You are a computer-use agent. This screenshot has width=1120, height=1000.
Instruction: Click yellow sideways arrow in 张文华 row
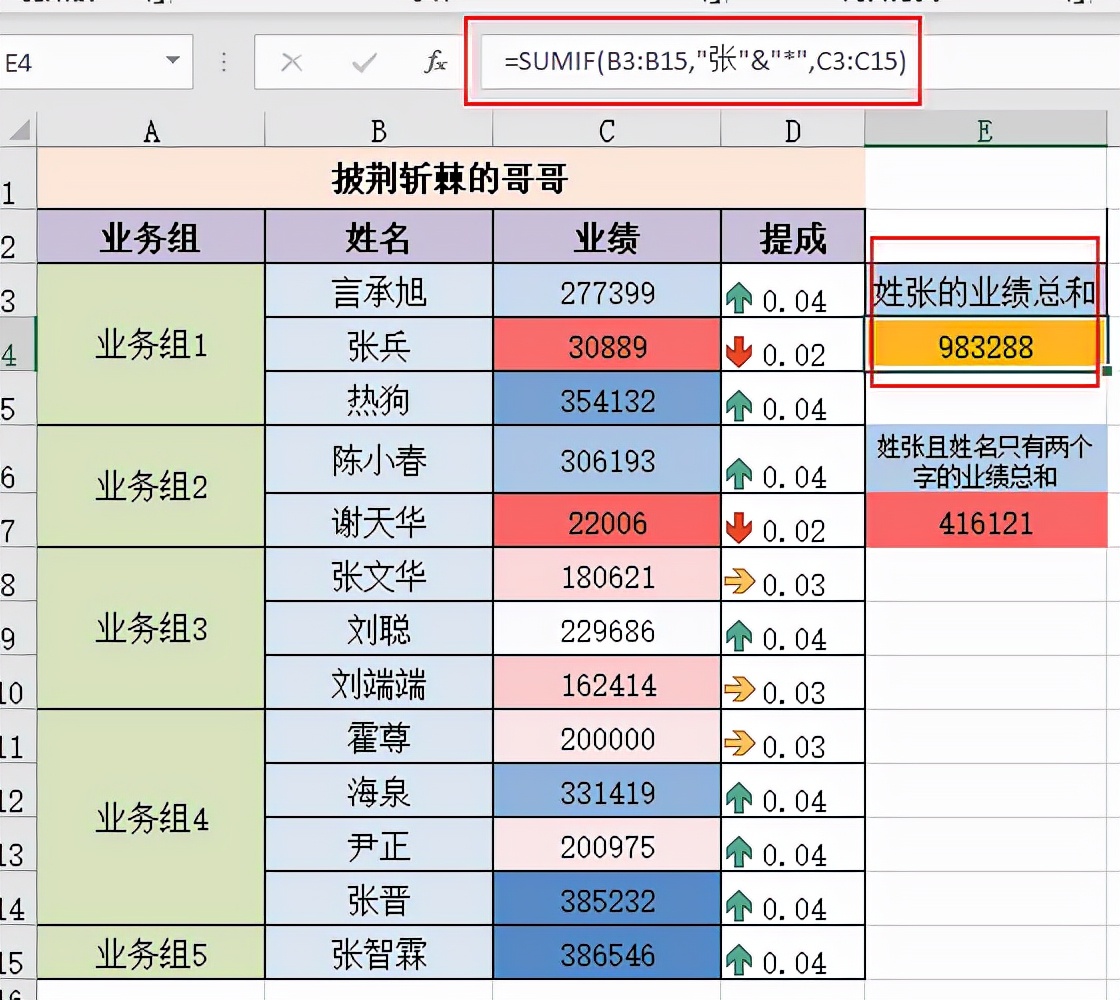(739, 581)
